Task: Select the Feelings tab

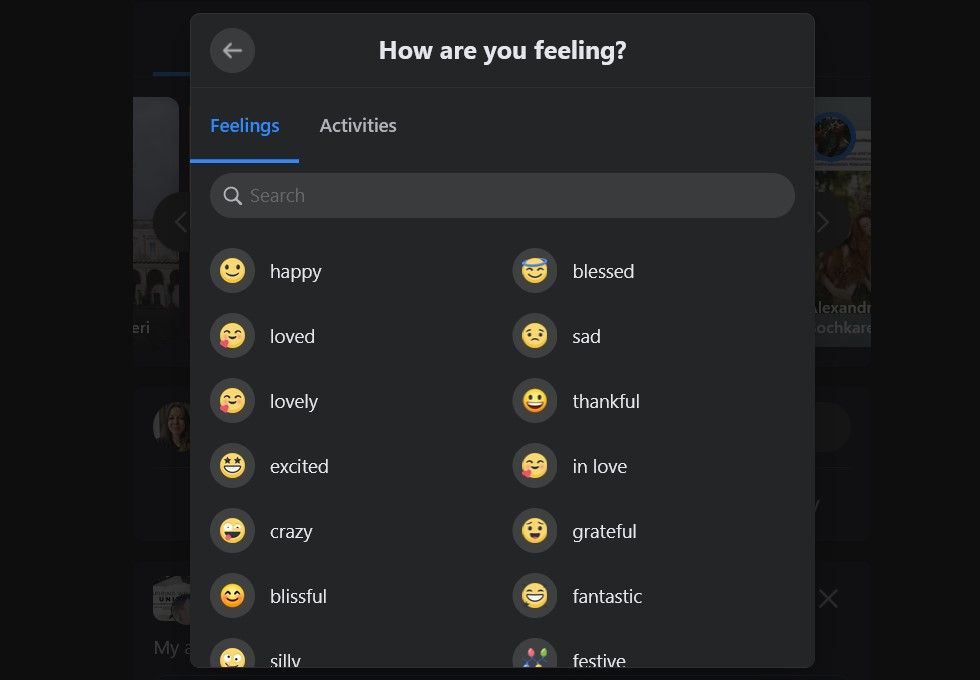Action: [245, 126]
